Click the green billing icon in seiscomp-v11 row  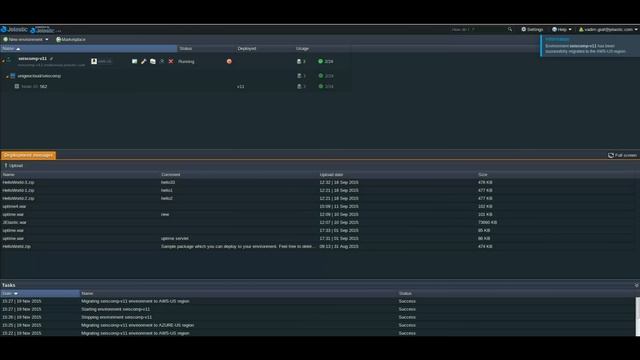[320, 61]
